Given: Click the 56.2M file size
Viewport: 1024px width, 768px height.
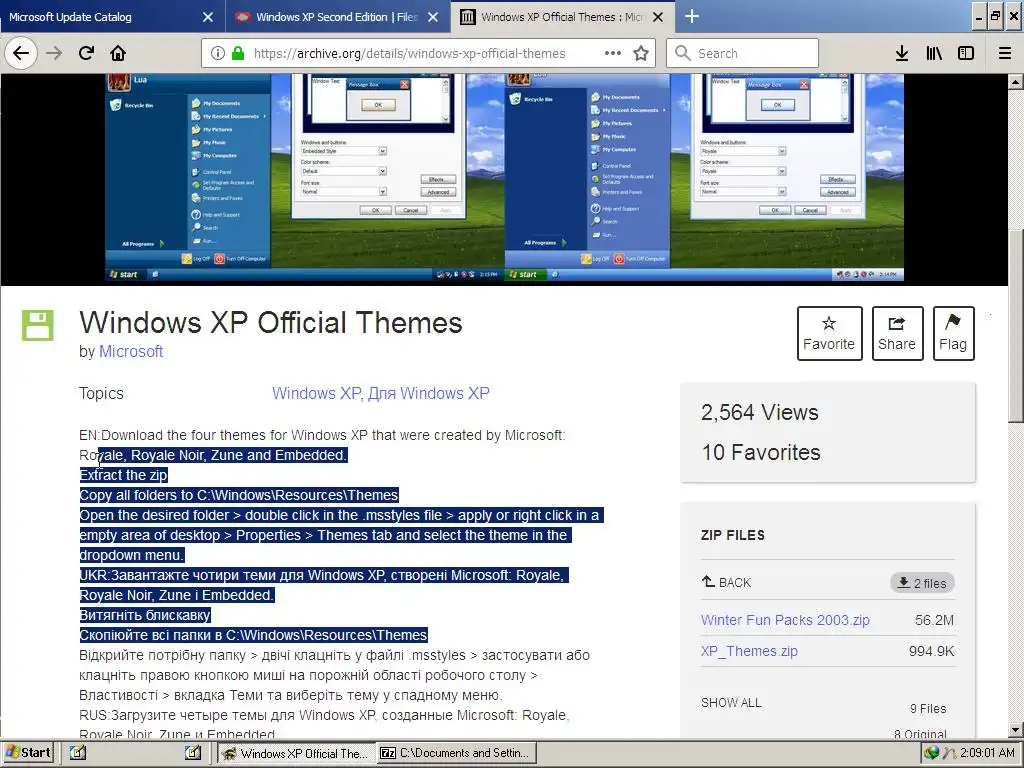Looking at the screenshot, I should click(935, 620).
